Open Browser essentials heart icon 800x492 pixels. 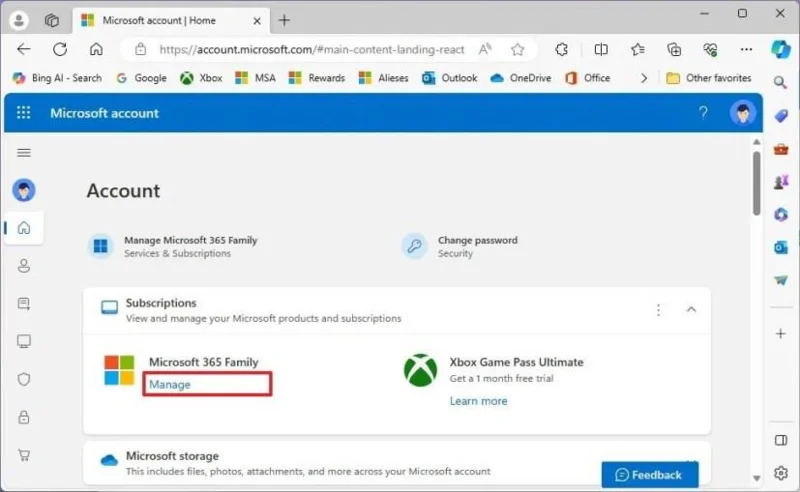[x=710, y=50]
